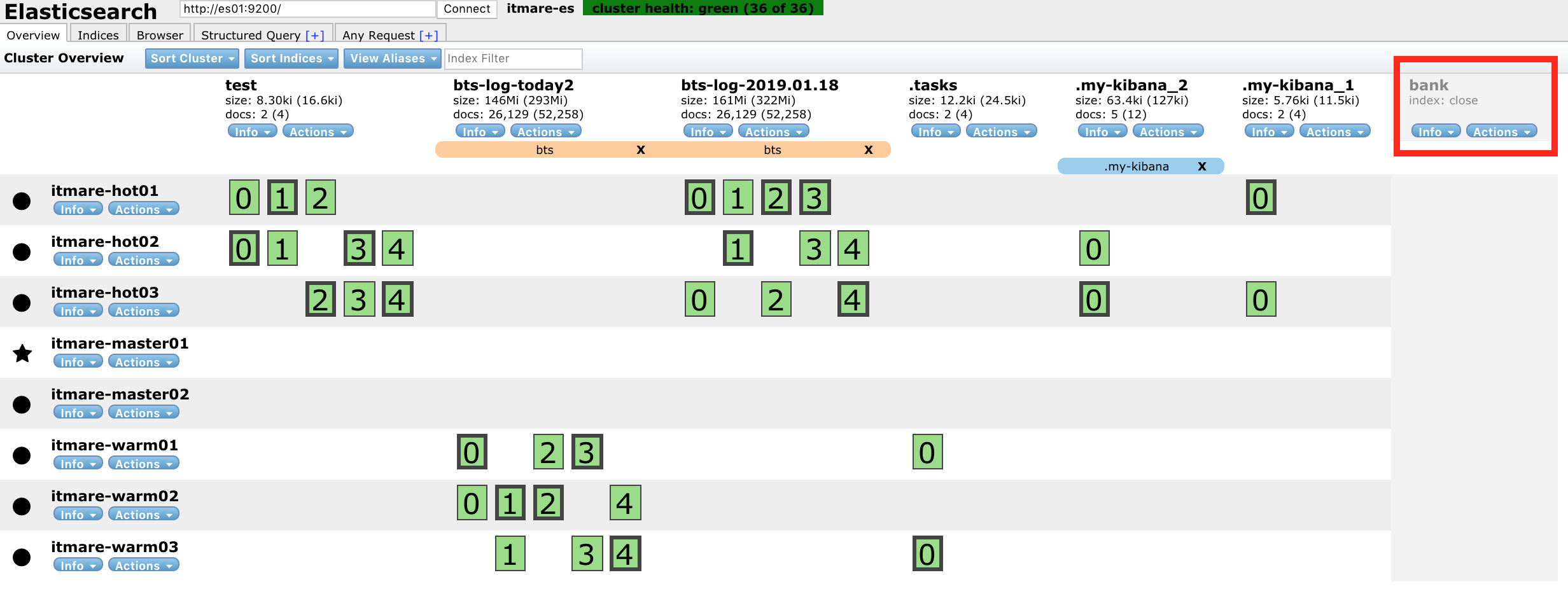Viewport: 1568px width, 603px height.
Task: Select shard 3 of bts-log-today2 on itmare-warm03
Action: pyautogui.click(x=587, y=553)
